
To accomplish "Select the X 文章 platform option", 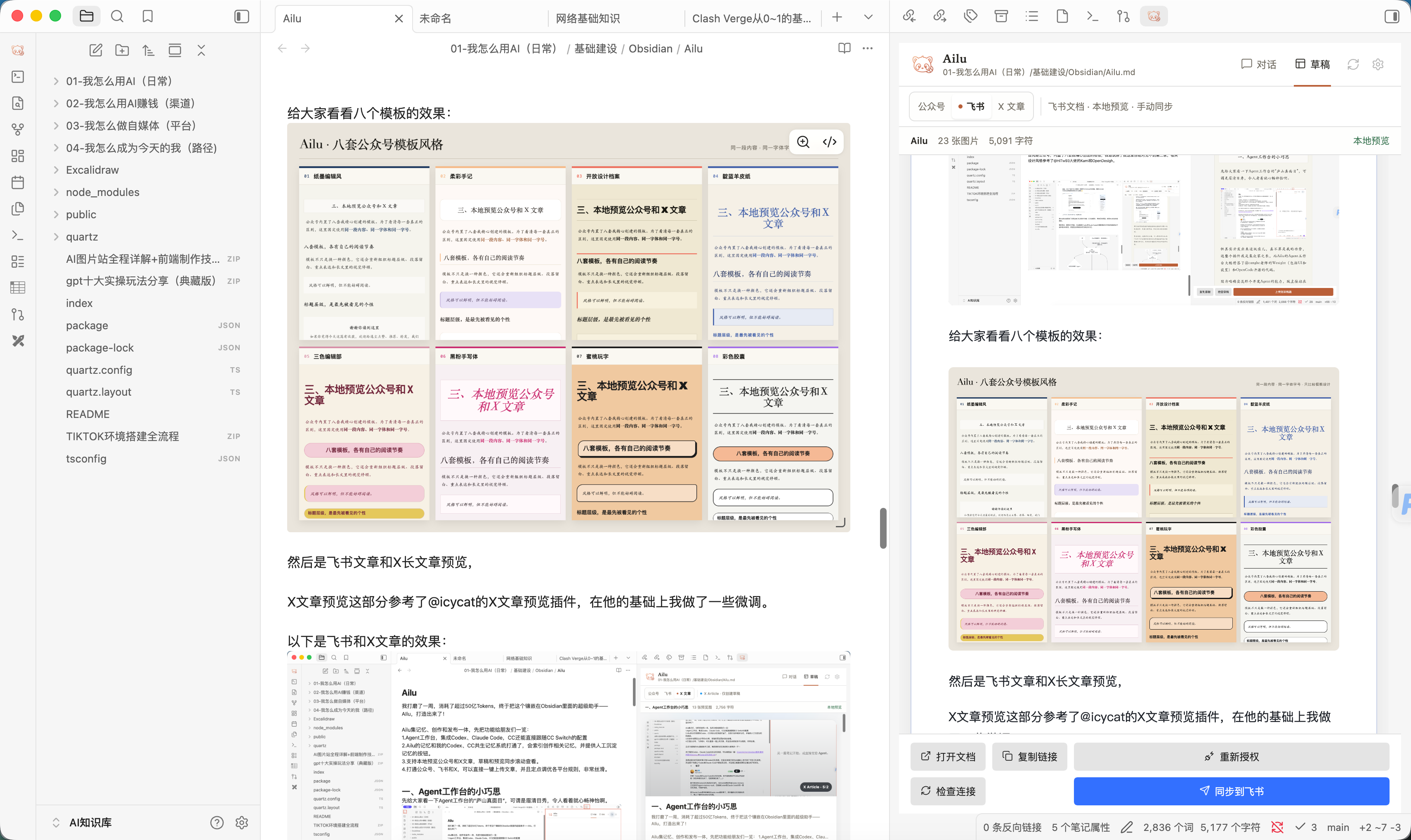I will click(x=1011, y=106).
